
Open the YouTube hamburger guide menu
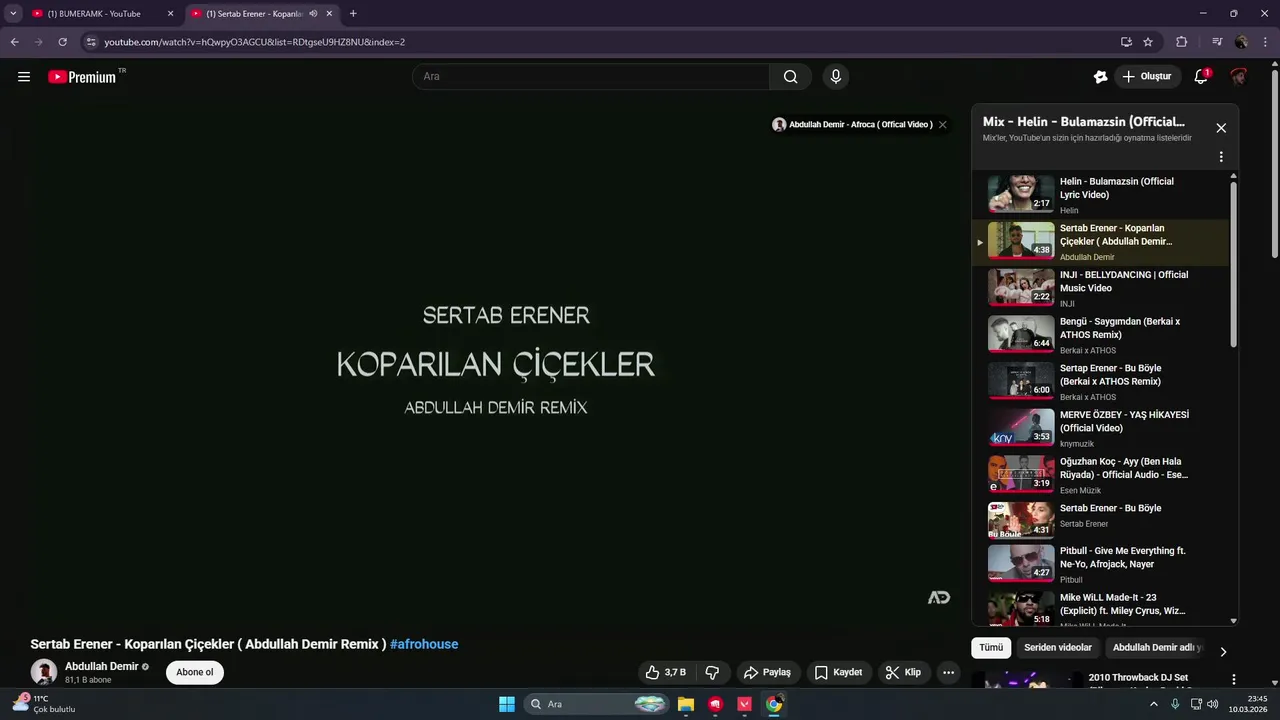(x=24, y=77)
